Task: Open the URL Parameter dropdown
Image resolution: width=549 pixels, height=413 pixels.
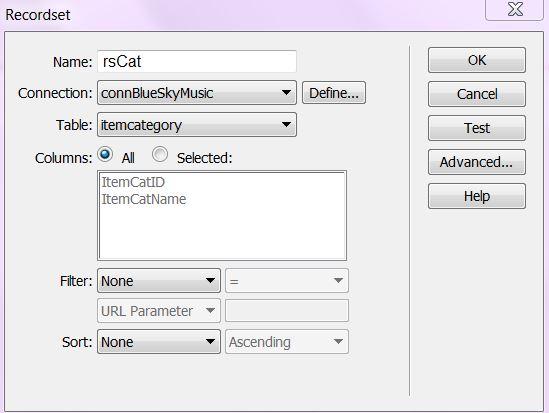Action: pos(159,311)
